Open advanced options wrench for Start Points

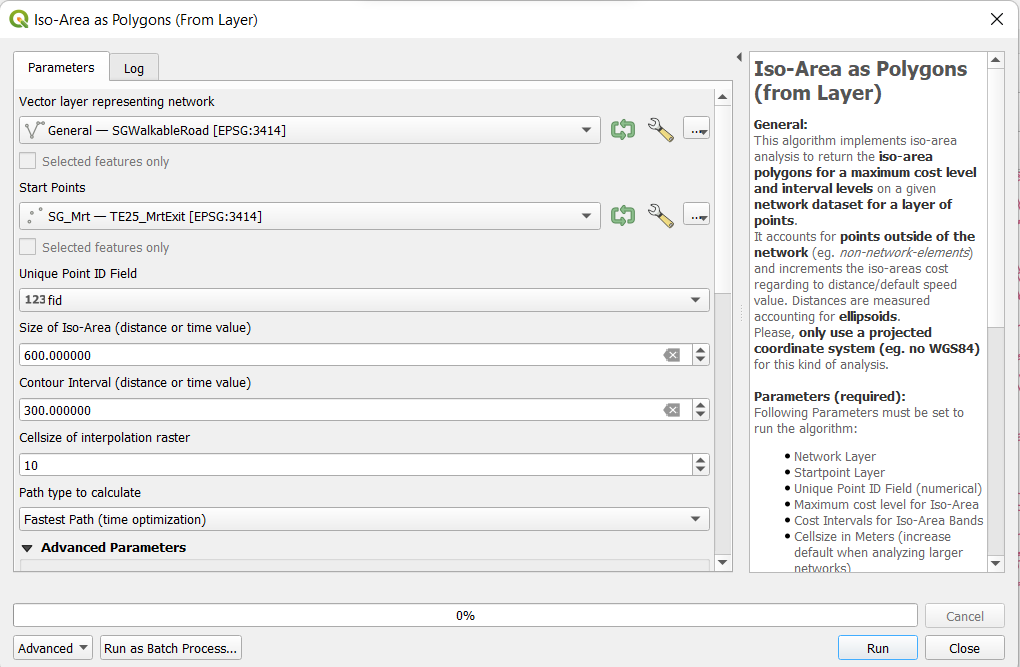660,216
